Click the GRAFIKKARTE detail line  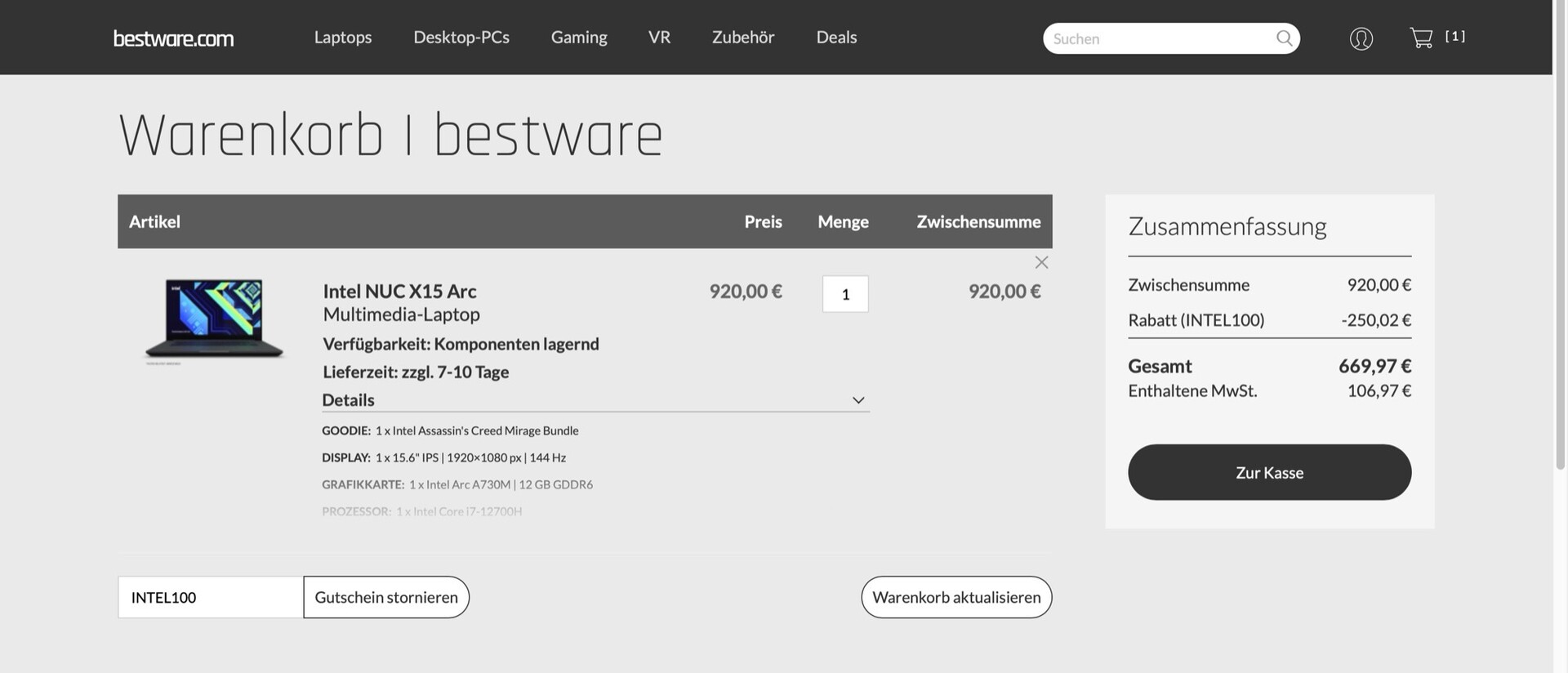pos(457,484)
